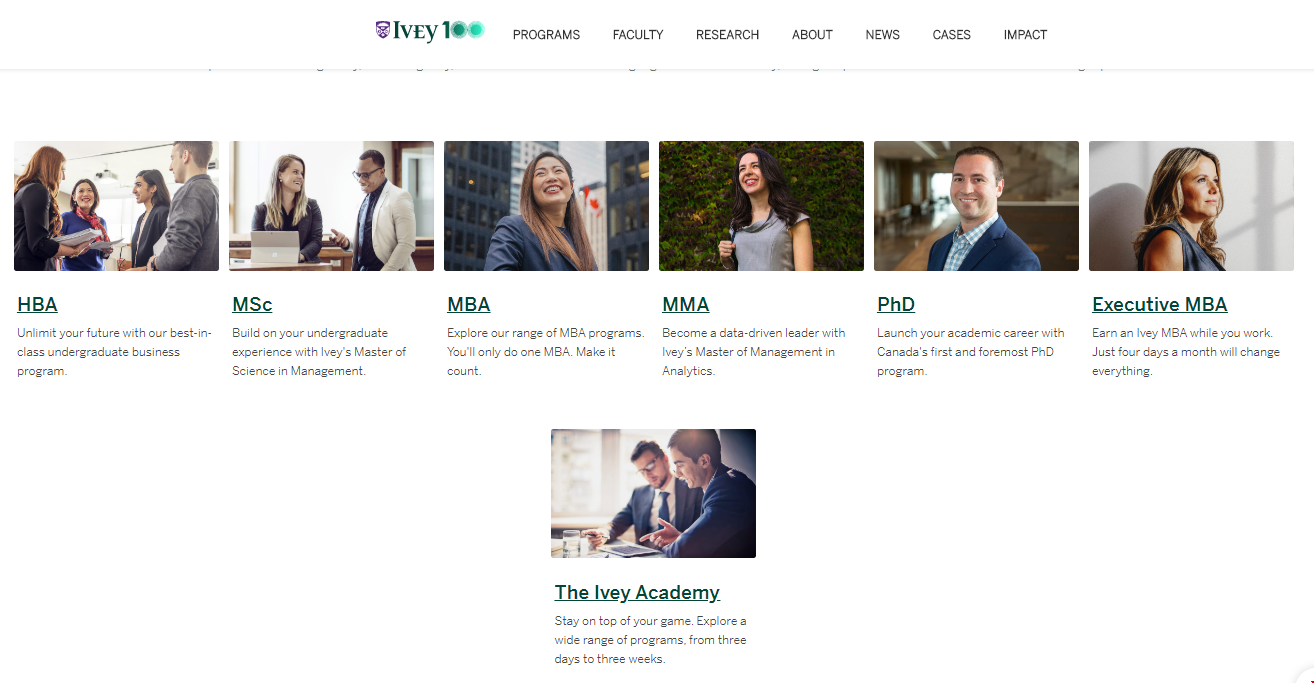1314x683 pixels.
Task: Open the MMA program heading
Action: click(x=685, y=305)
